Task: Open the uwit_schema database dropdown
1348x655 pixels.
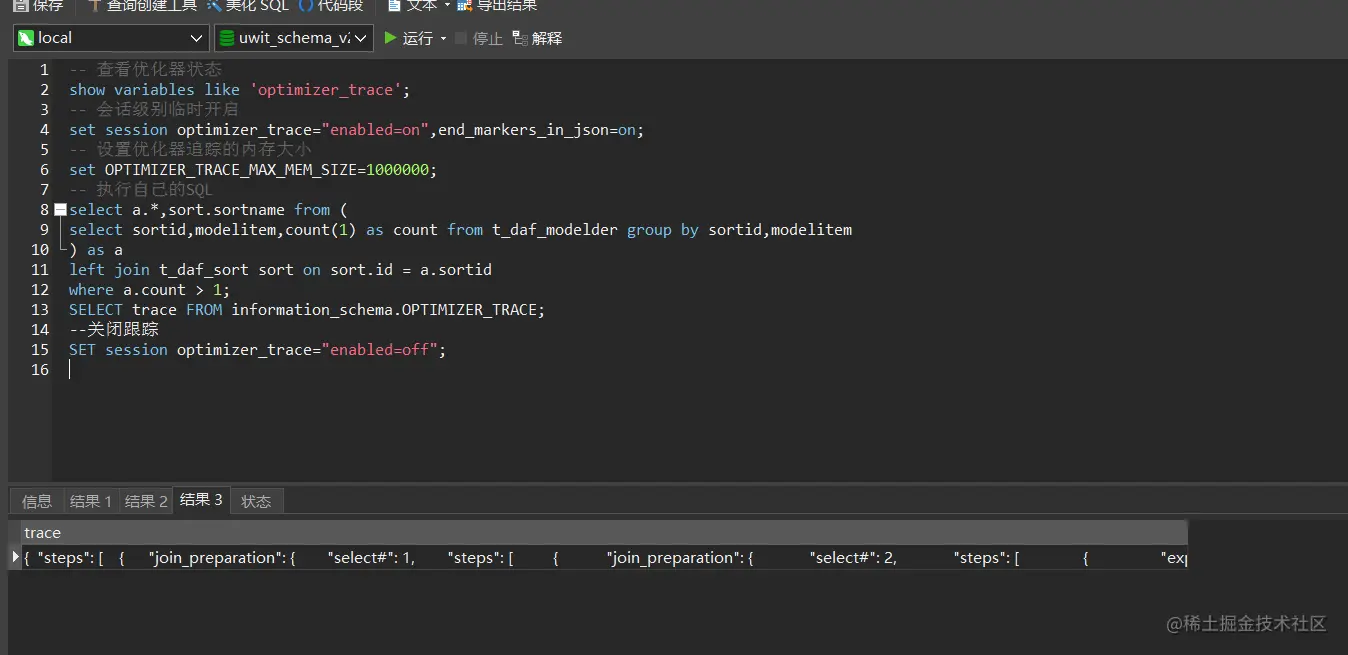Action: coord(294,38)
